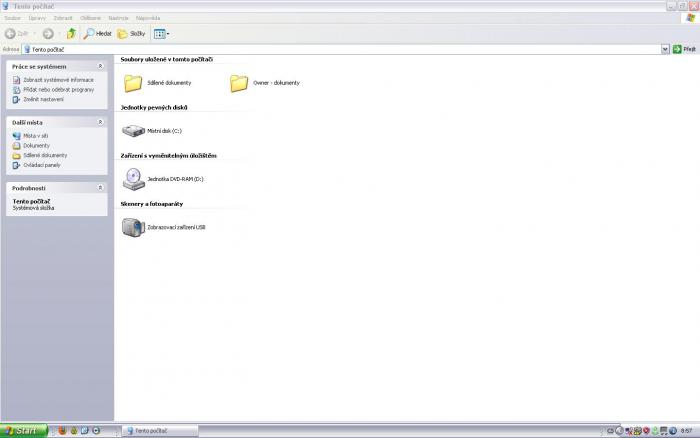The width and height of the screenshot is (700, 438).
Task: Expand the address bar dropdown arrow
Action: (x=665, y=48)
